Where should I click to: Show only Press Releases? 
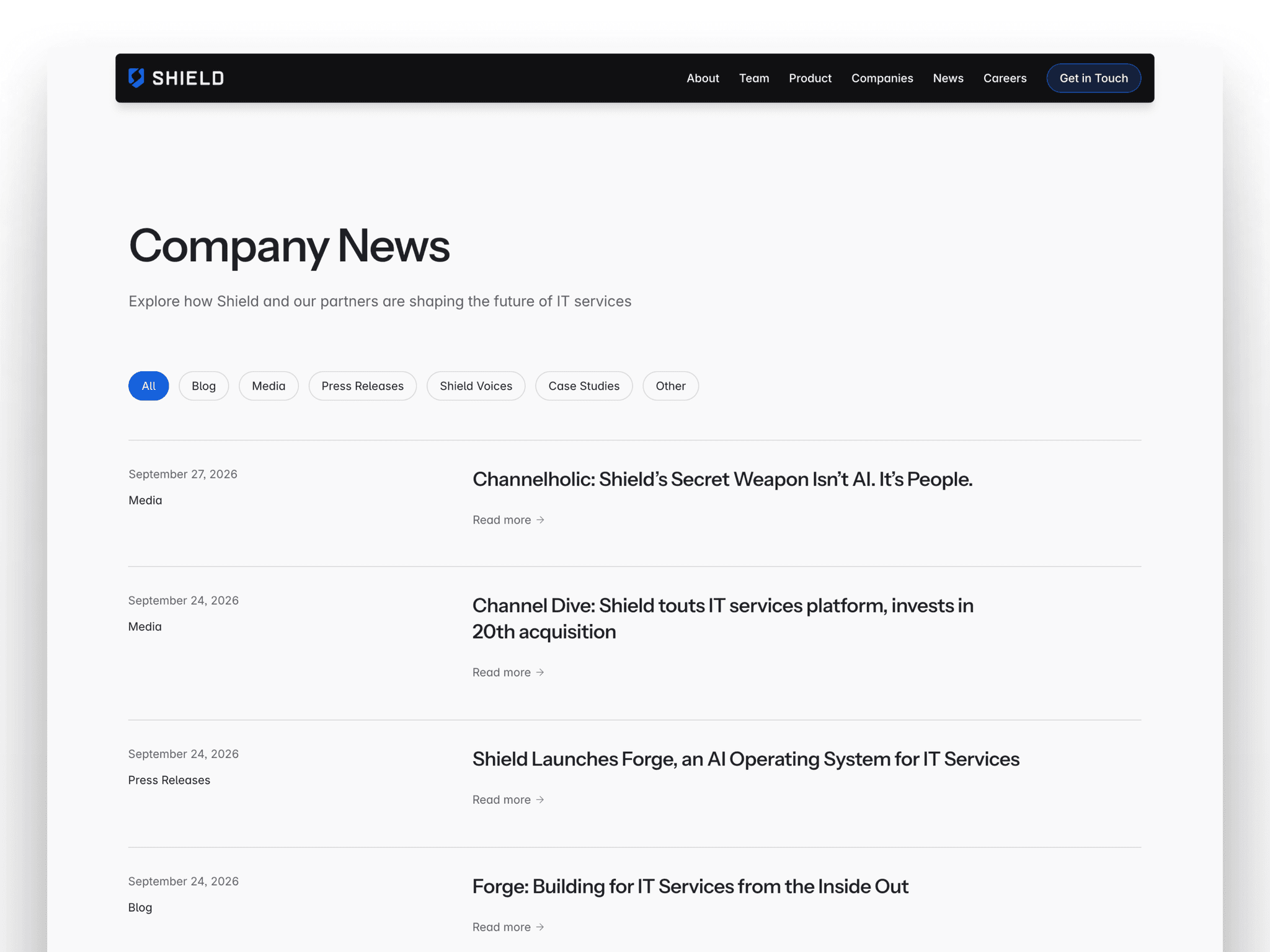coord(362,386)
